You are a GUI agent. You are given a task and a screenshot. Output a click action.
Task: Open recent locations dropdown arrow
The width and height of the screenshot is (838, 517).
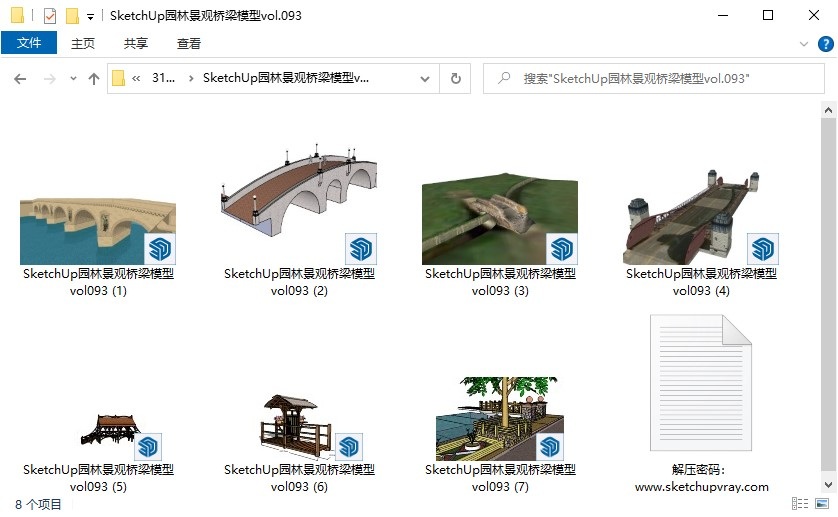[x=73, y=79]
